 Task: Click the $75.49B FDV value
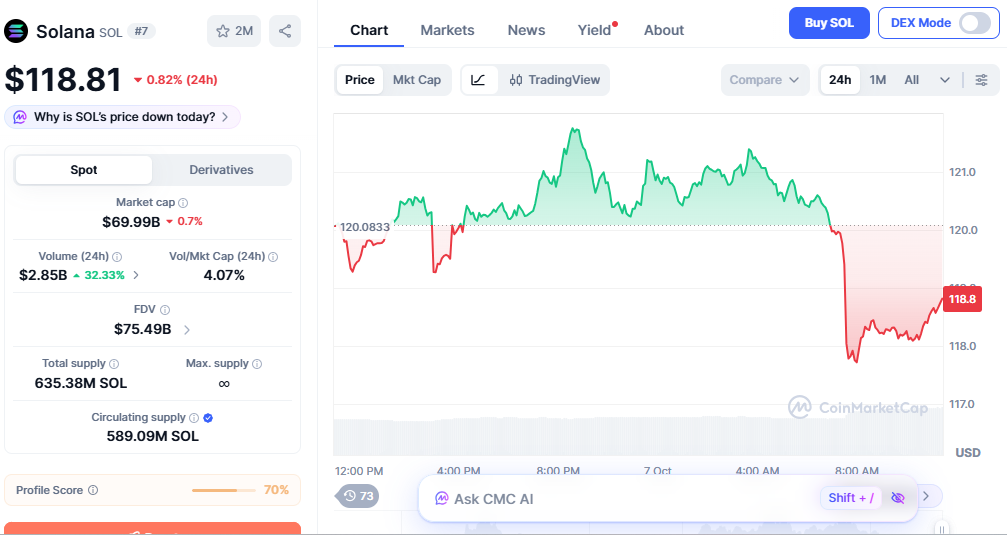(143, 329)
